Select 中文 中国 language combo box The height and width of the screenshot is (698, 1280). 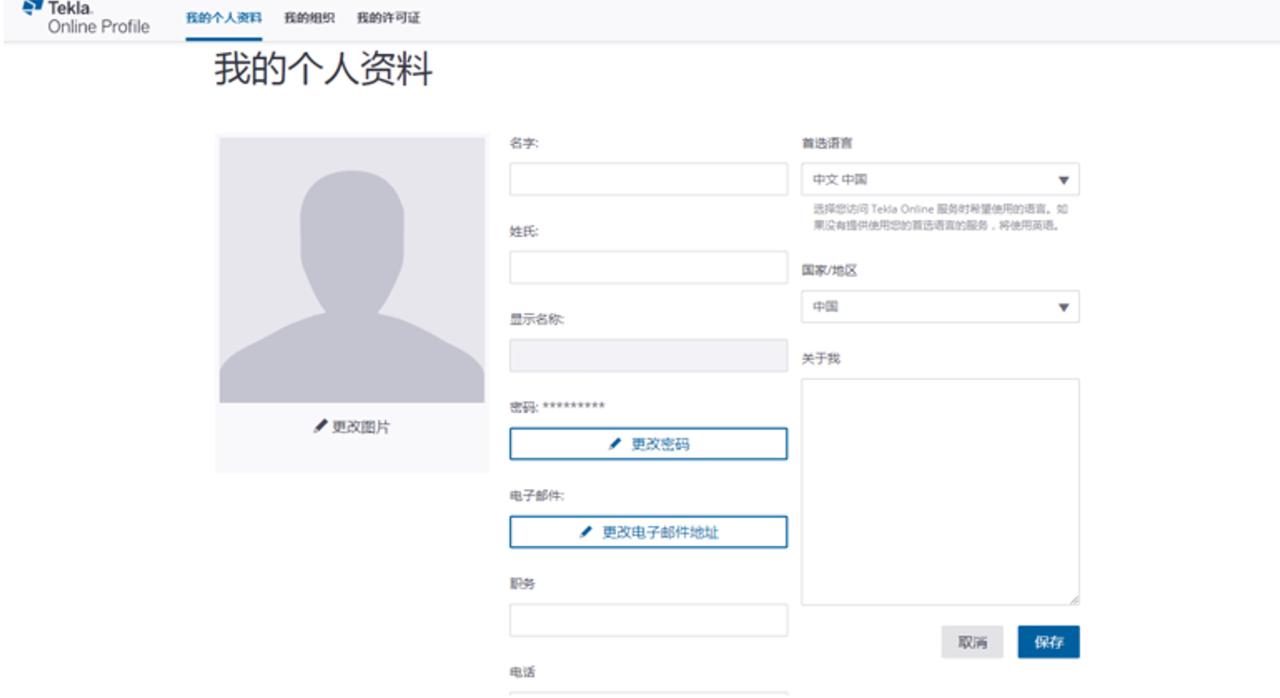[x=940, y=178]
